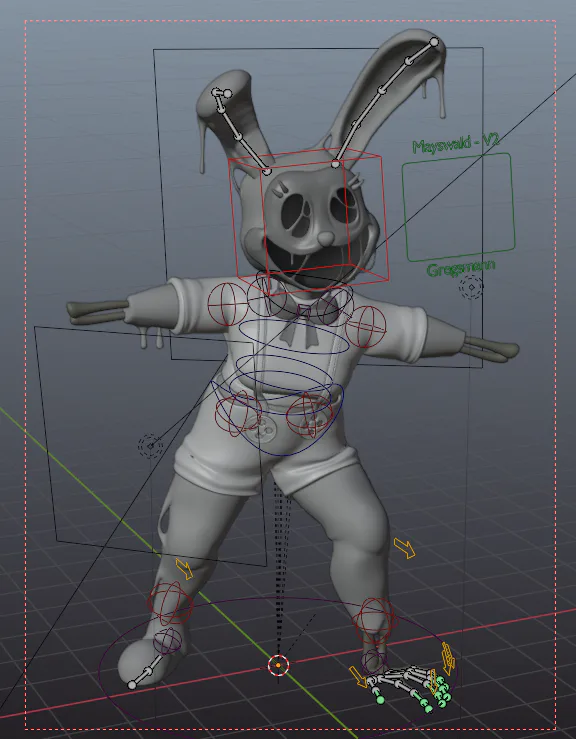Image resolution: width=576 pixels, height=739 pixels.
Task: Select the stacked yellow arrows beside the hand bones
Action: [447, 658]
